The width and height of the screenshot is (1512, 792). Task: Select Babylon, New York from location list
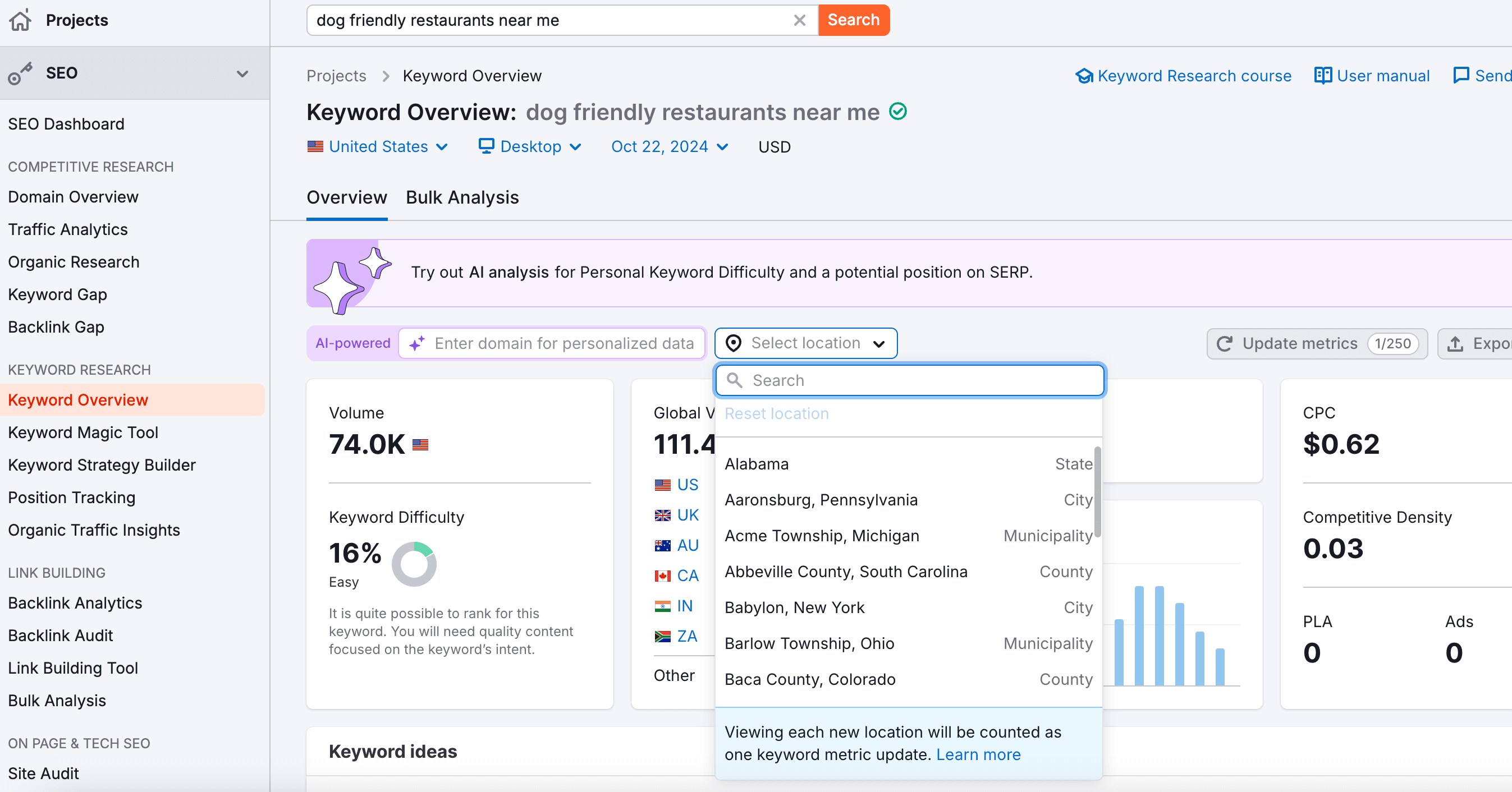click(x=794, y=607)
